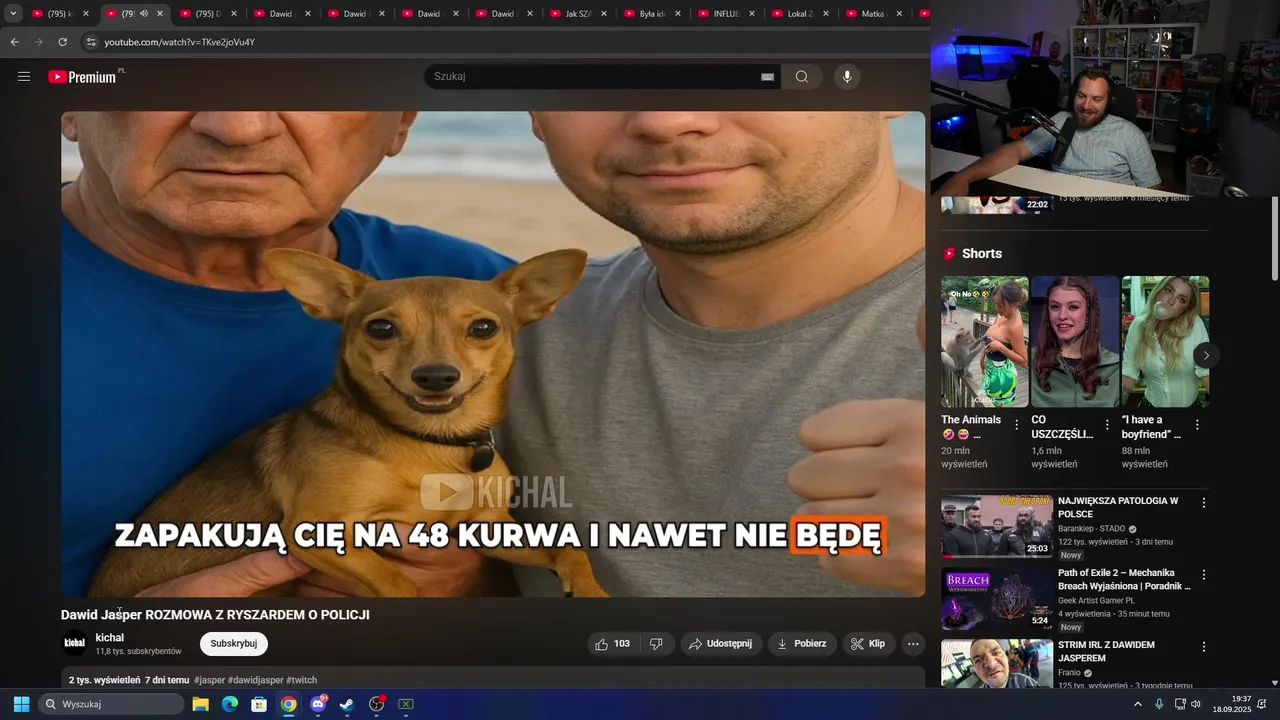Open the on-screen keyboard in search box
Screen dimensions: 1280x720
(x=767, y=77)
